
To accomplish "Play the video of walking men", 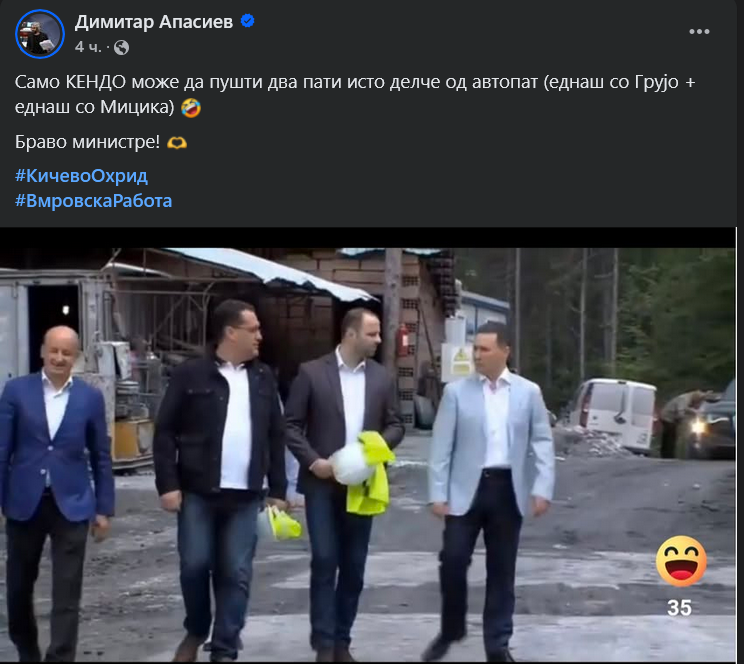I will pyautogui.click(x=368, y=454).
